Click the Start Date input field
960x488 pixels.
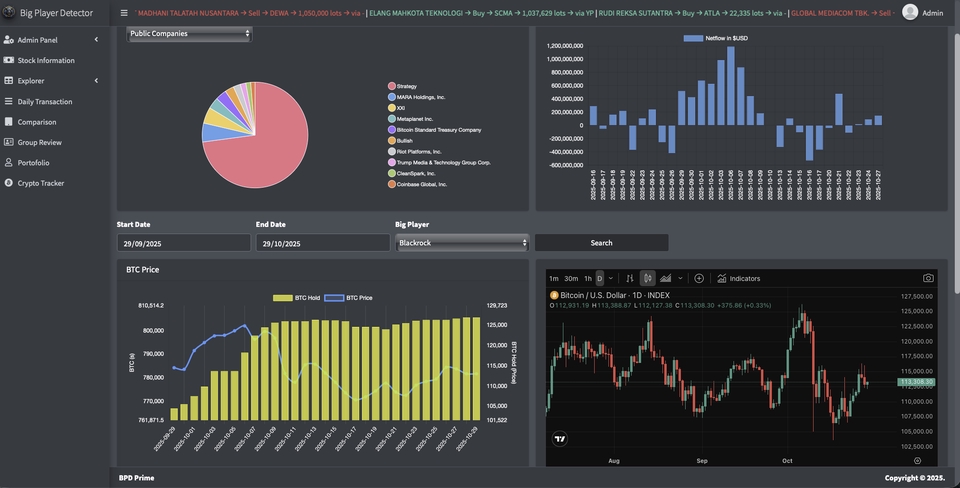pos(183,243)
